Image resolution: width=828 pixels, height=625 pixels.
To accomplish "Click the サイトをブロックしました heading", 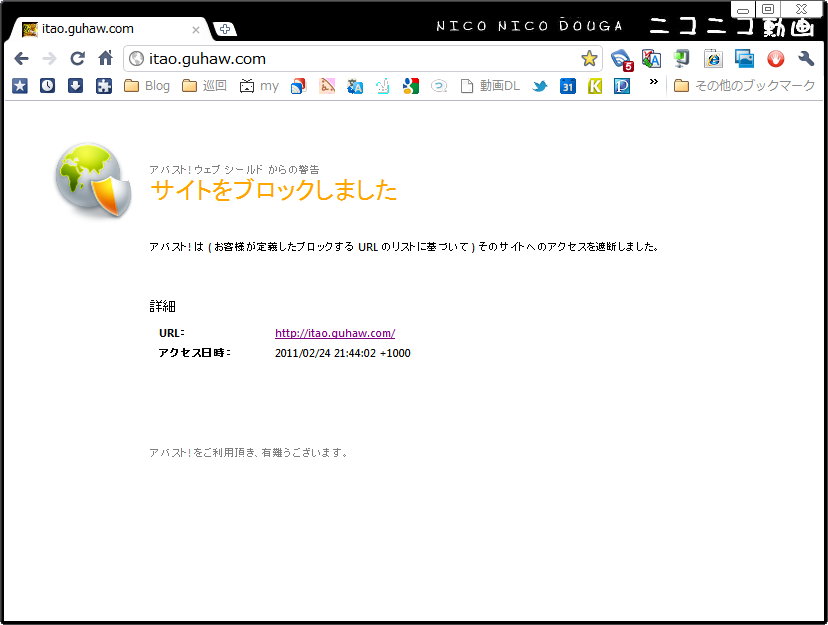I will pyautogui.click(x=274, y=190).
